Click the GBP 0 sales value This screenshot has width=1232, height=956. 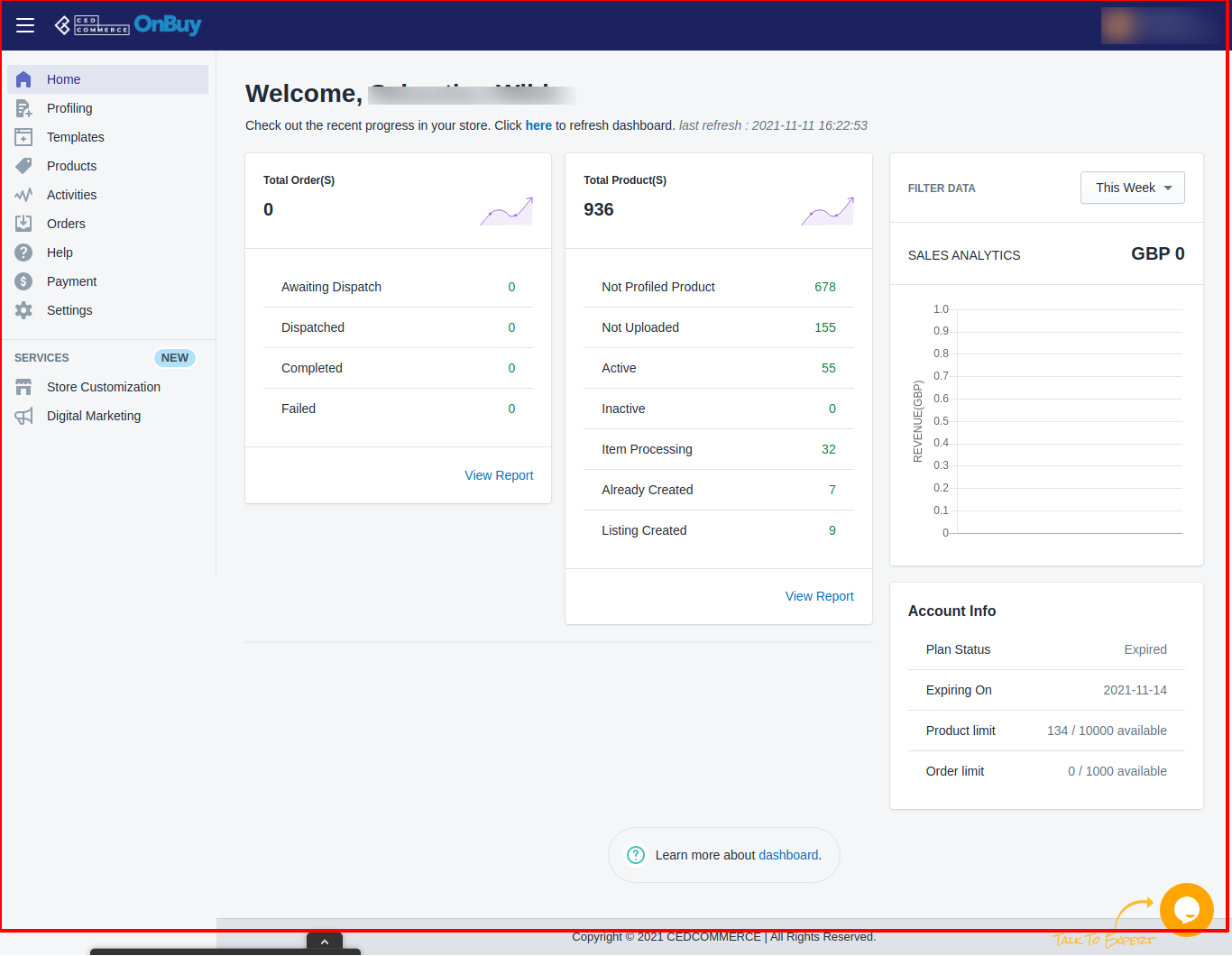(1158, 253)
